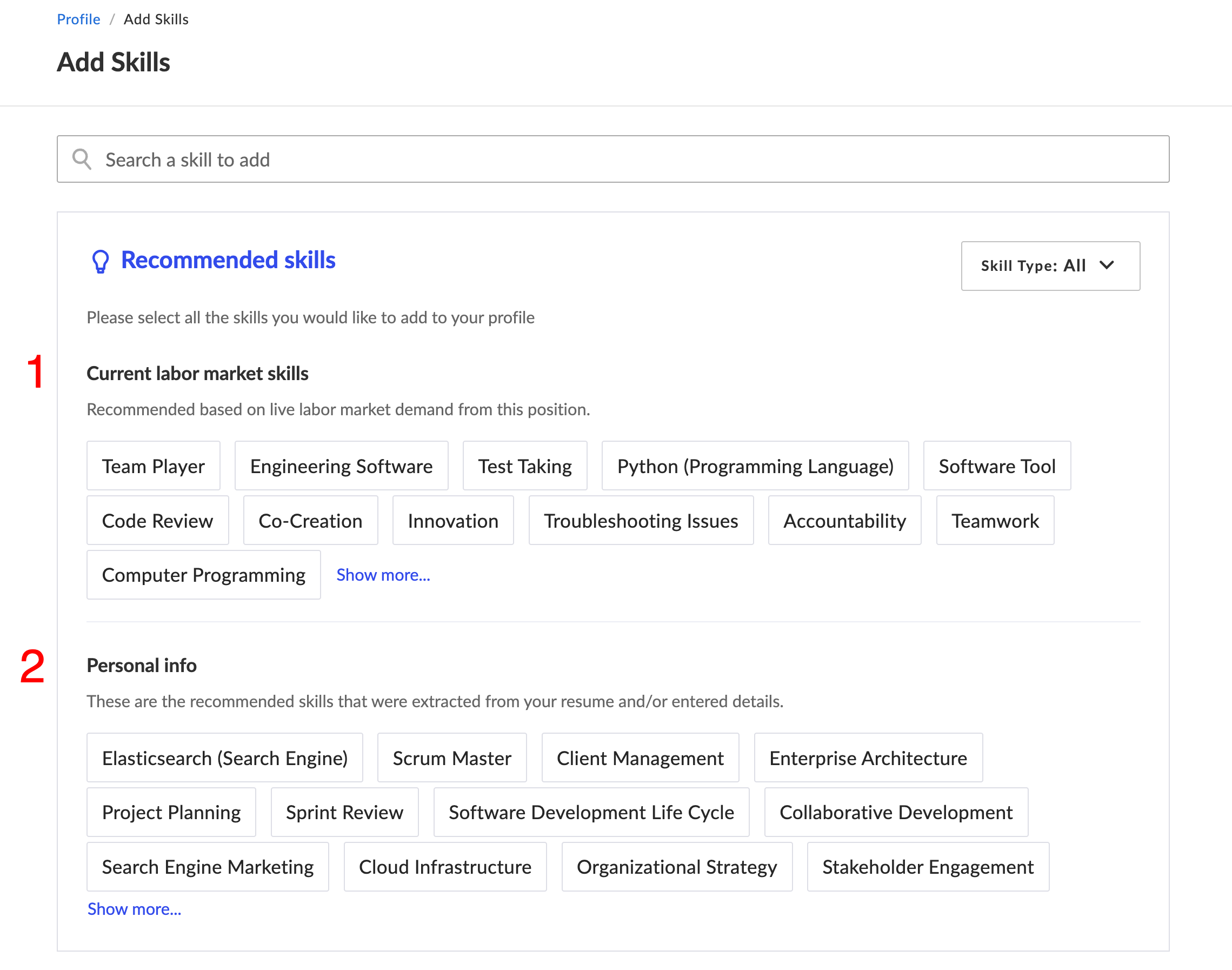Screen dimensions: 1232x970
Task: Select the Team Player skill
Action: click(x=154, y=466)
